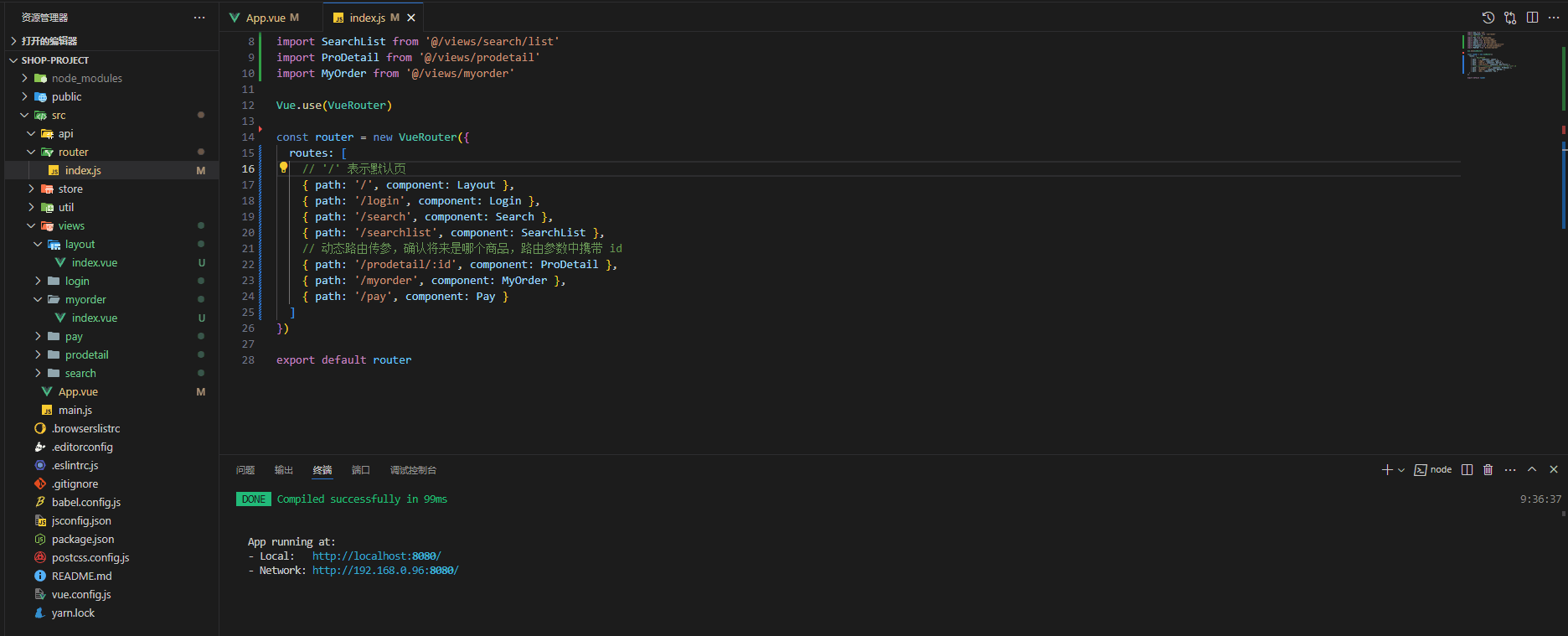
Task: Click line number 22 in the gutter
Action: 248,265
